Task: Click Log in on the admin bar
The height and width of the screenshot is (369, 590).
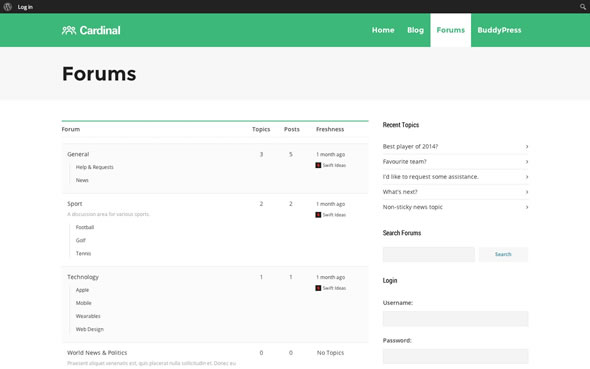Action: point(25,7)
